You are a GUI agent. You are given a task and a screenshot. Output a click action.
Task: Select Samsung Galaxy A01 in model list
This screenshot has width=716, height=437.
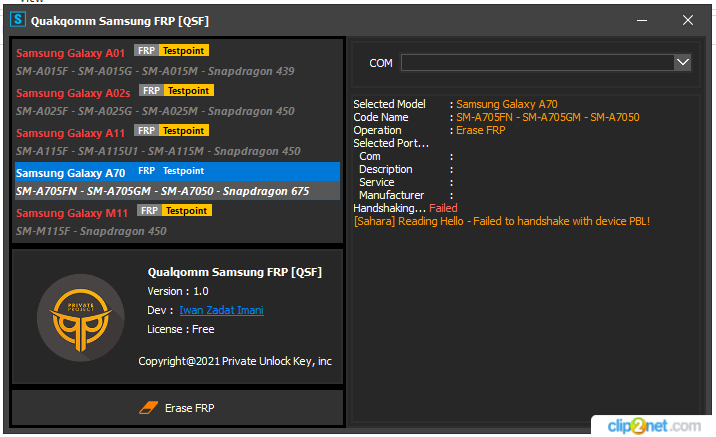pos(70,53)
